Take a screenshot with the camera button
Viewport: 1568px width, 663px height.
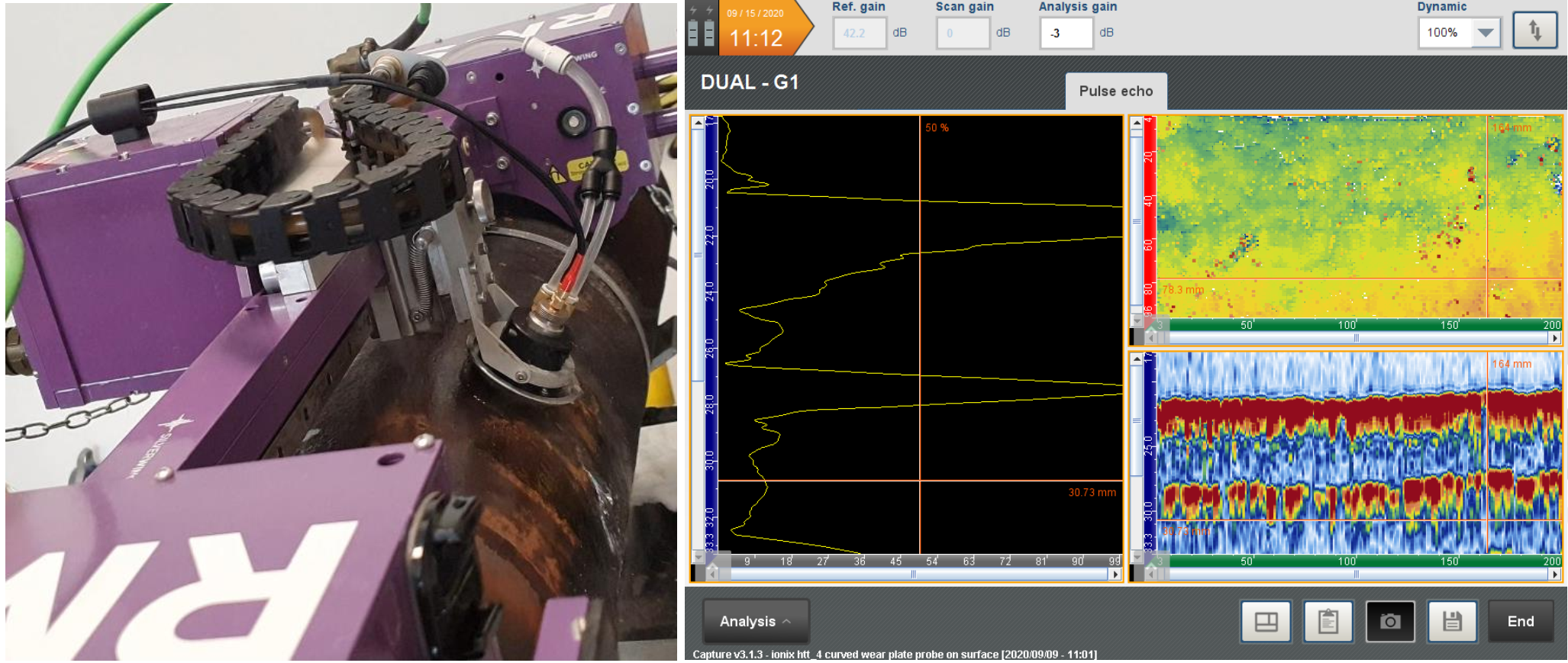click(1390, 621)
